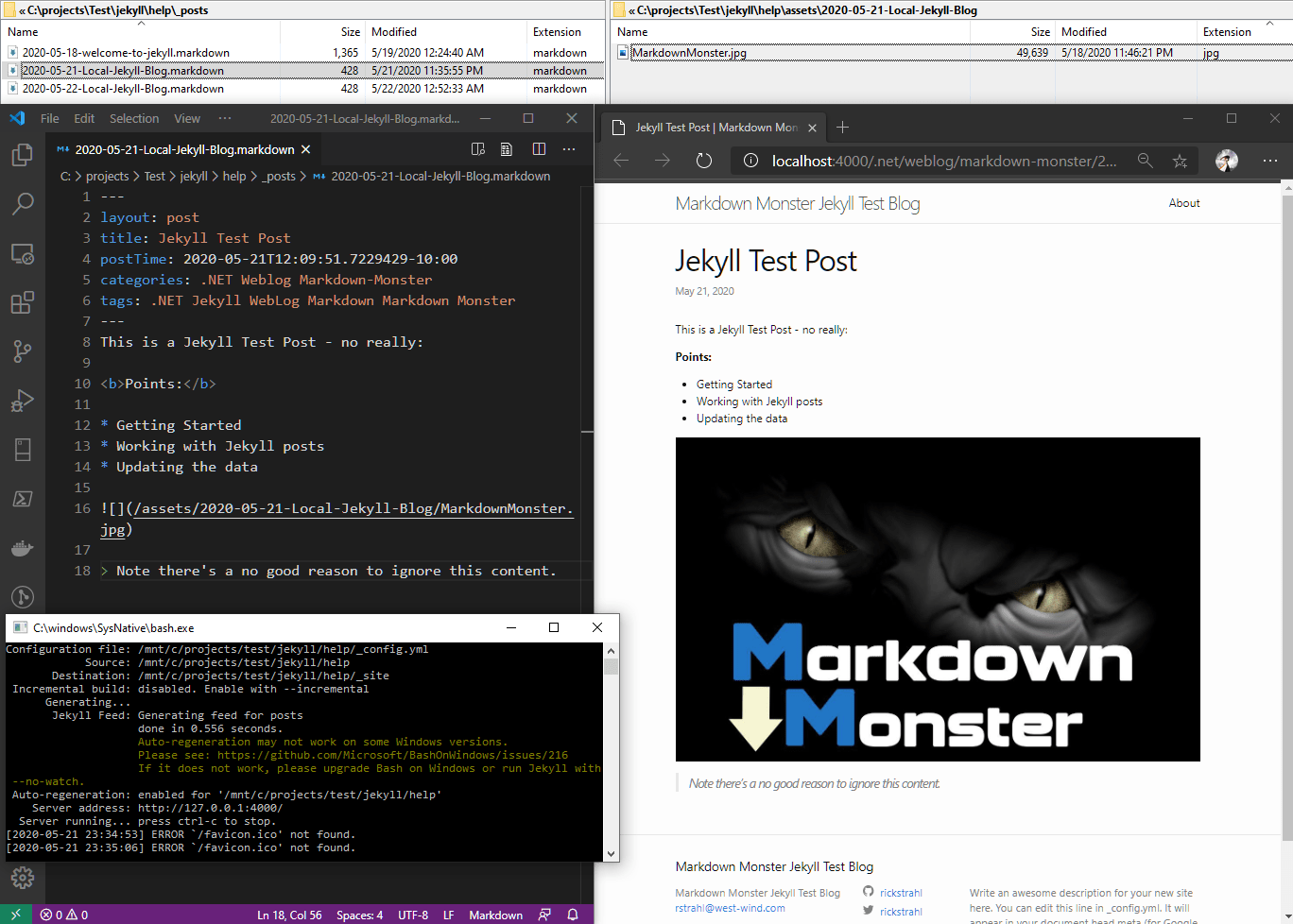The image size is (1293, 924).
Task: Open the Explorer view in VS Code
Action: click(x=23, y=154)
